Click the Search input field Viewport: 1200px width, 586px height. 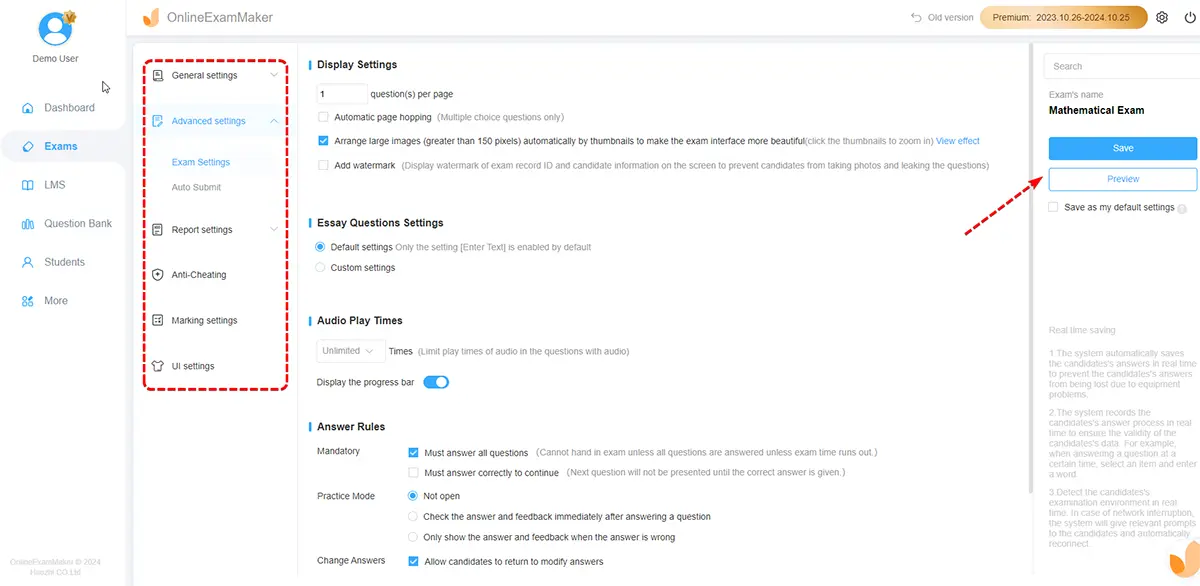click(1120, 66)
